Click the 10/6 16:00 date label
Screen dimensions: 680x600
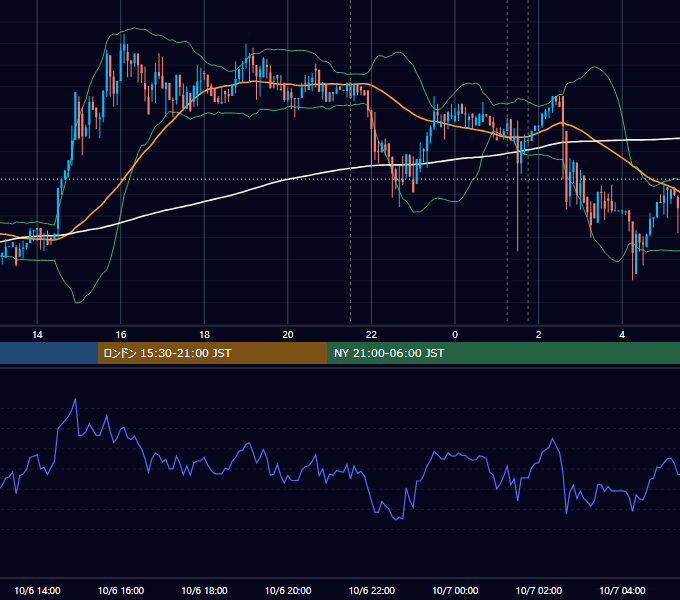click(x=121, y=590)
